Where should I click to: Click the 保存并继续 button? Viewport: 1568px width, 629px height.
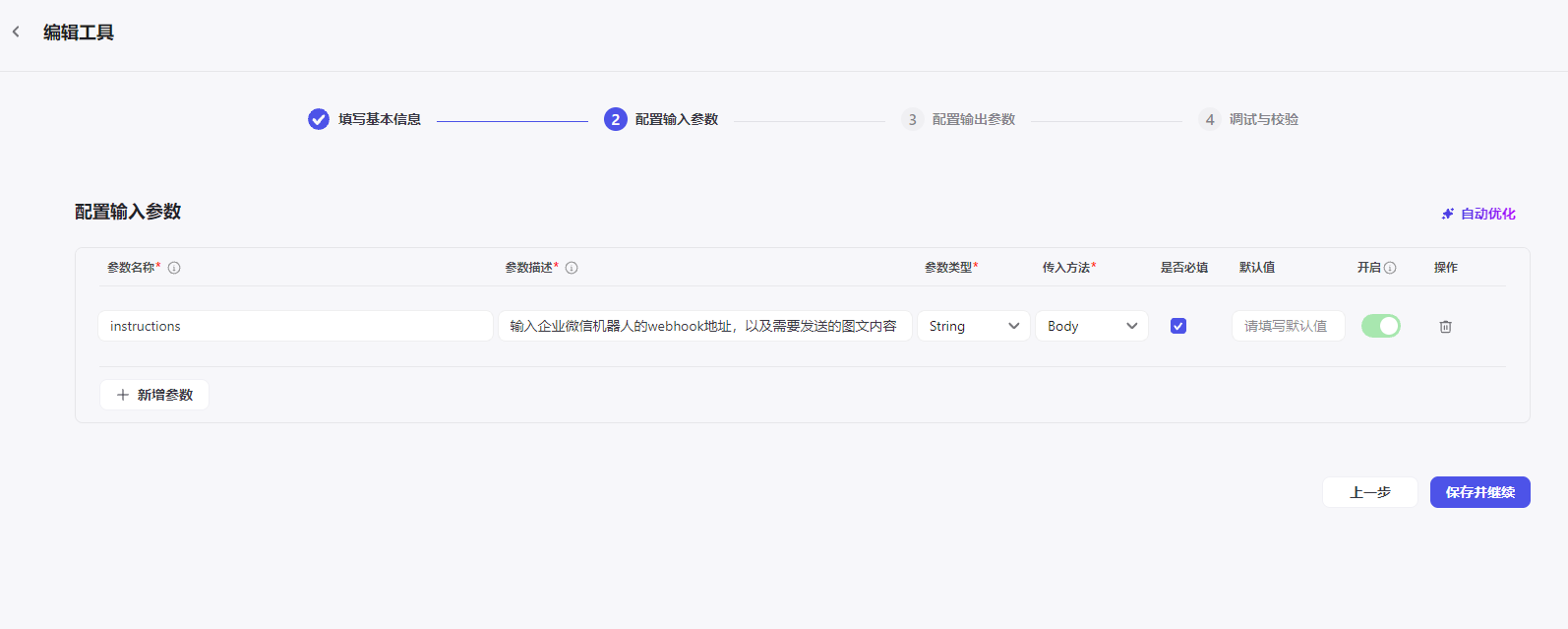point(1480,492)
